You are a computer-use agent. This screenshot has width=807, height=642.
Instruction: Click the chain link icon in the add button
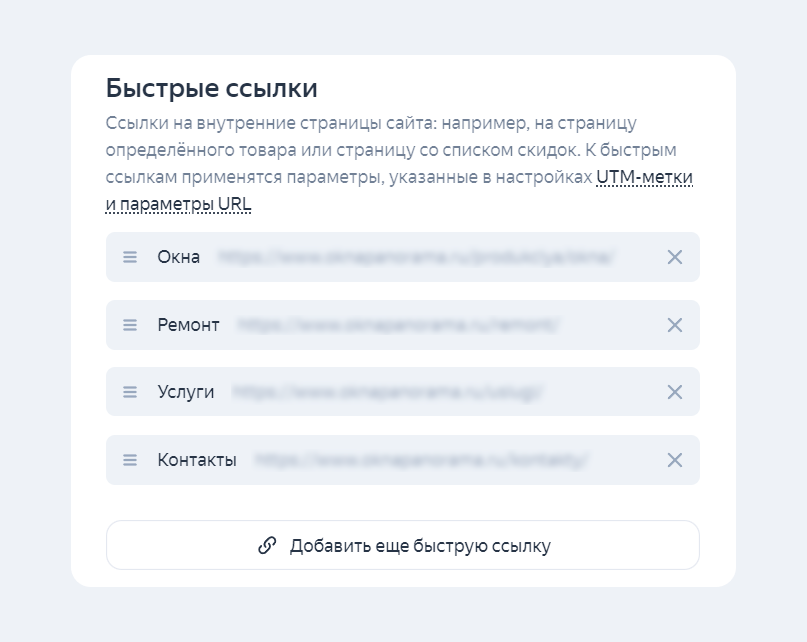(x=267, y=545)
